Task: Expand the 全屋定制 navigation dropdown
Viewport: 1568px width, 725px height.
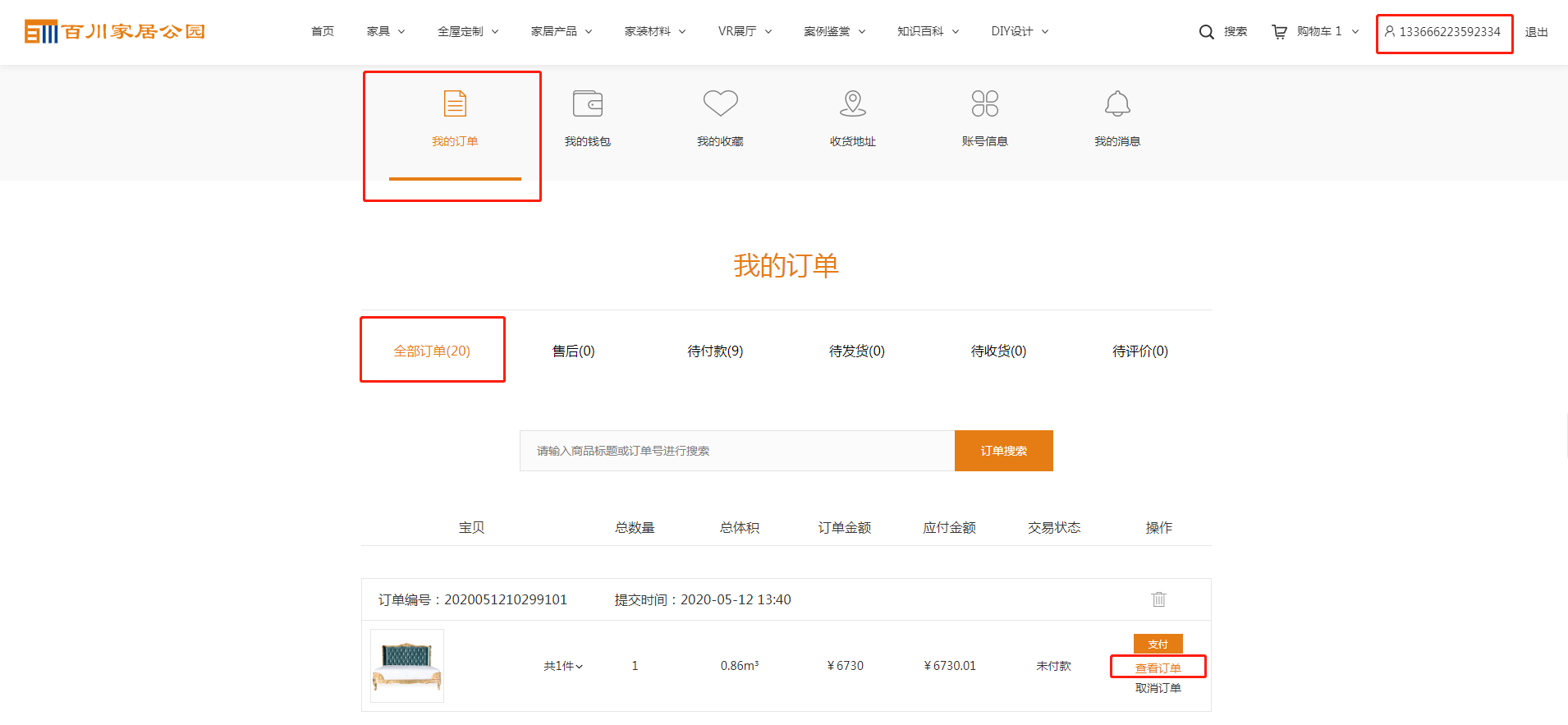Action: coord(468,31)
